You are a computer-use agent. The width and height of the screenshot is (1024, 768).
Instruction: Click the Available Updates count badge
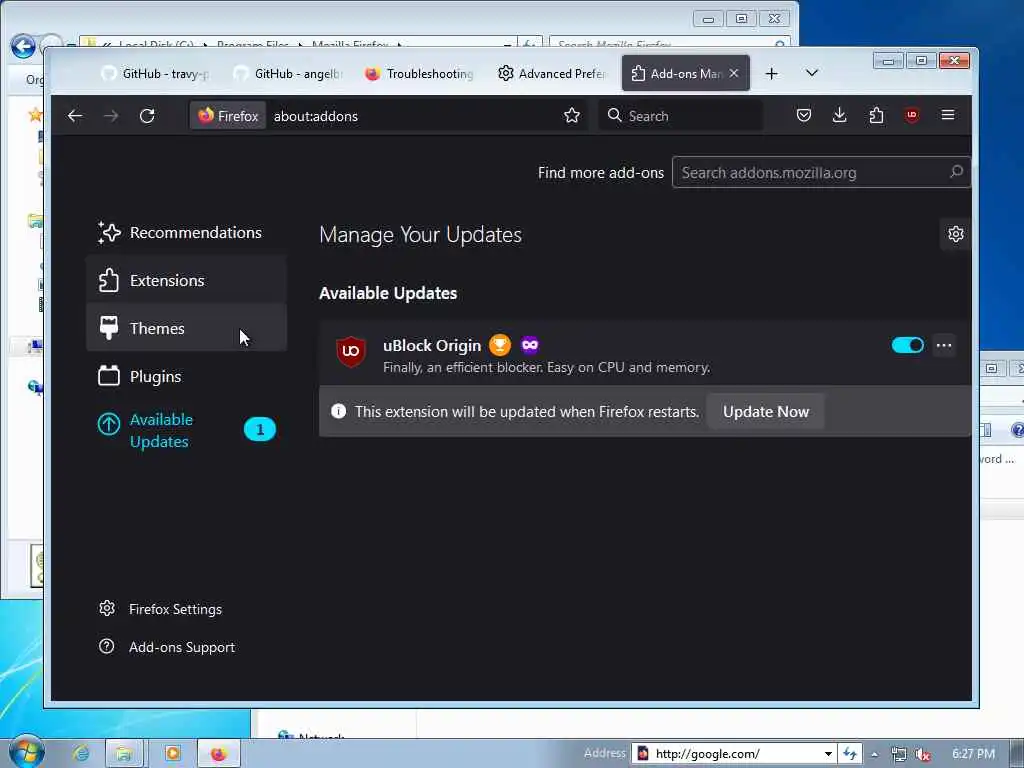pyautogui.click(x=260, y=429)
